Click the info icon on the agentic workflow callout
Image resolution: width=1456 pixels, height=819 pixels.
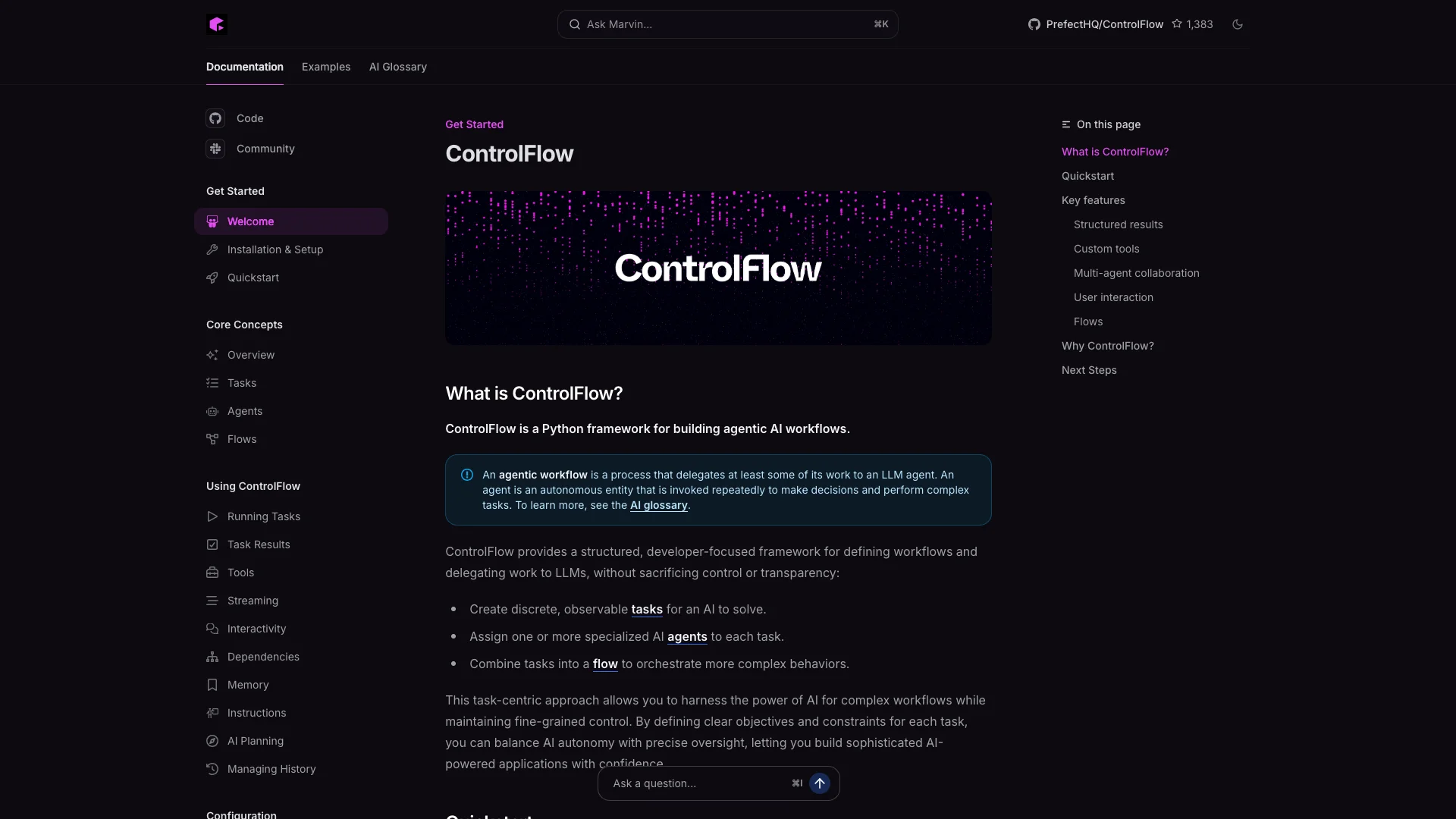click(x=466, y=475)
